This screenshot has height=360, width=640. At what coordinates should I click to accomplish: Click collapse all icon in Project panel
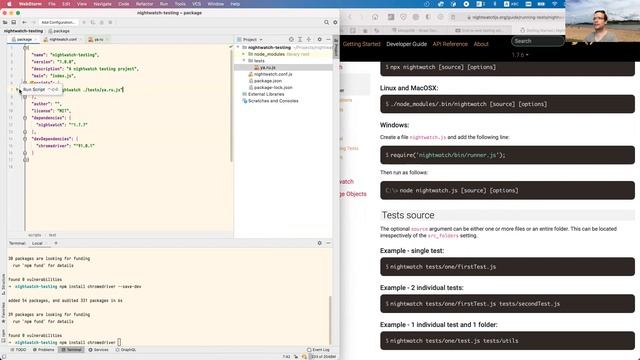coord(309,40)
